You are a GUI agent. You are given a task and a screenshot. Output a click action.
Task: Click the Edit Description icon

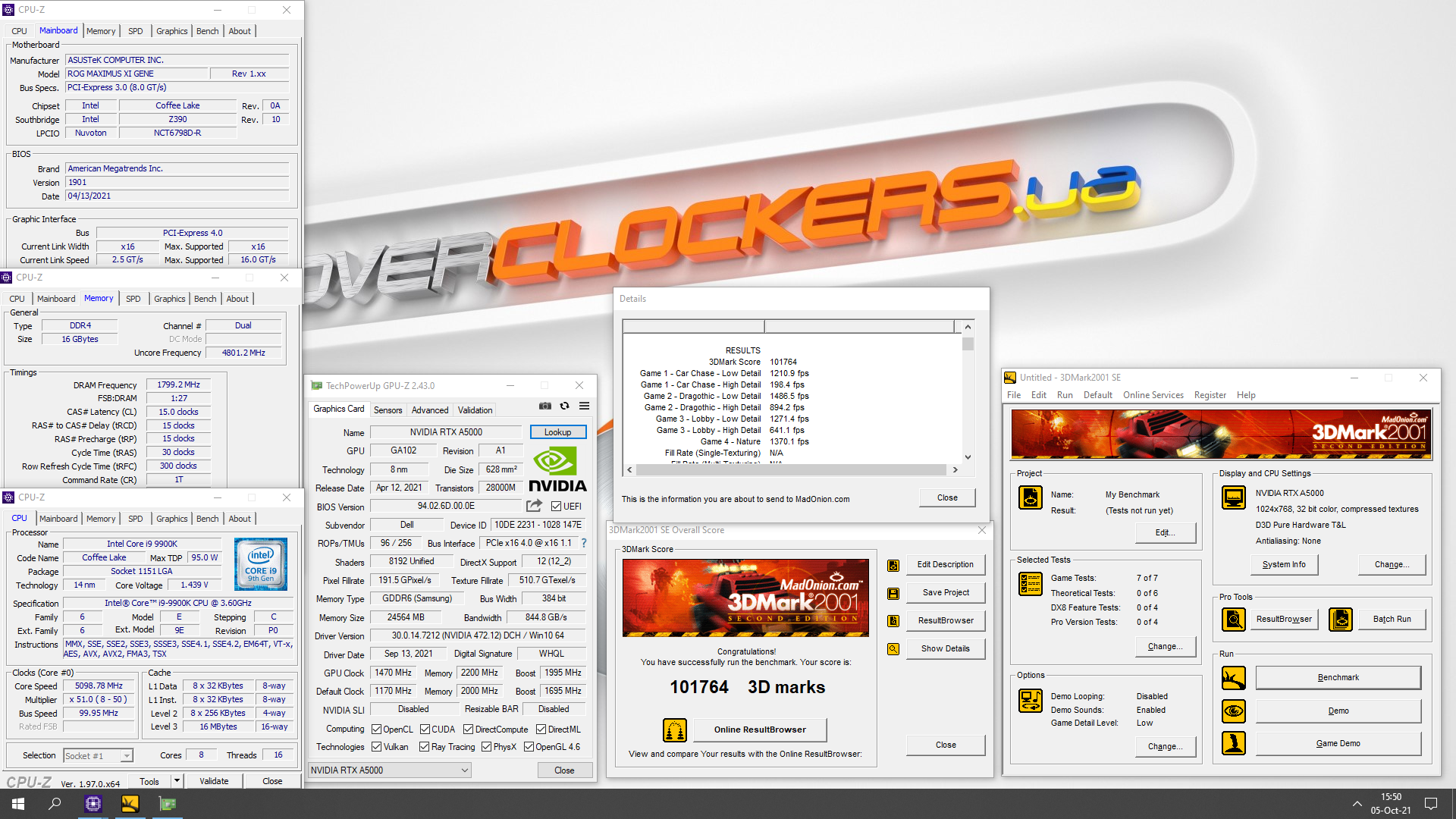tap(893, 565)
